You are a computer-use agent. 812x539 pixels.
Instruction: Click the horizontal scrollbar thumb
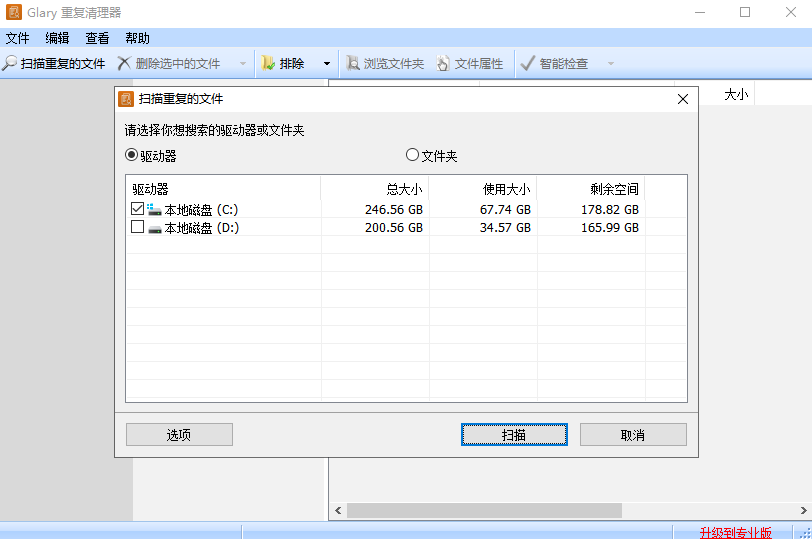coord(484,511)
